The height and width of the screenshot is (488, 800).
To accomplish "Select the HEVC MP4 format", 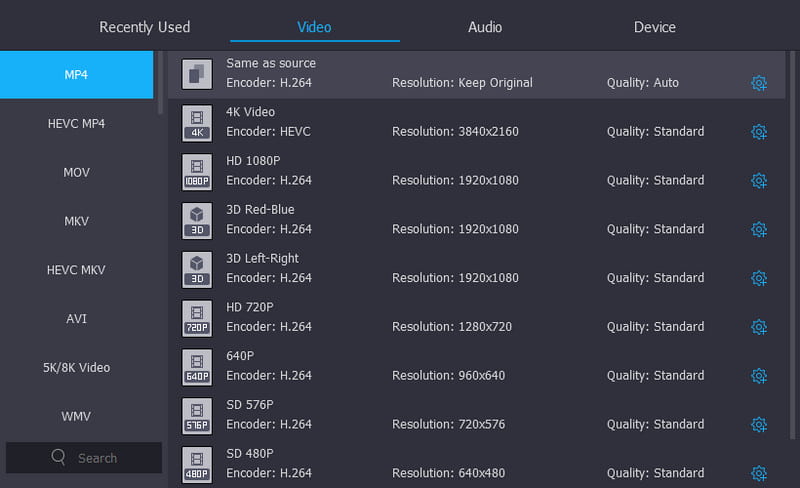I will (76, 124).
